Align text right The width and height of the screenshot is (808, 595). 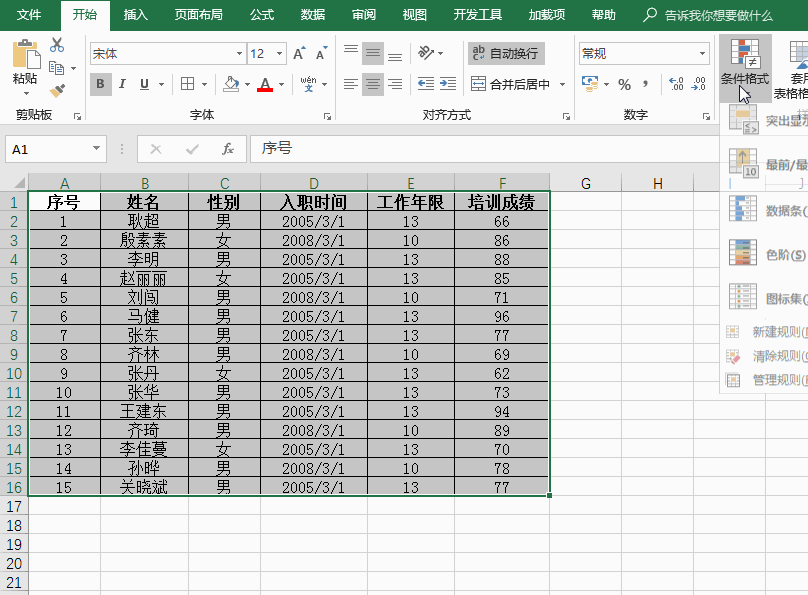[x=395, y=84]
